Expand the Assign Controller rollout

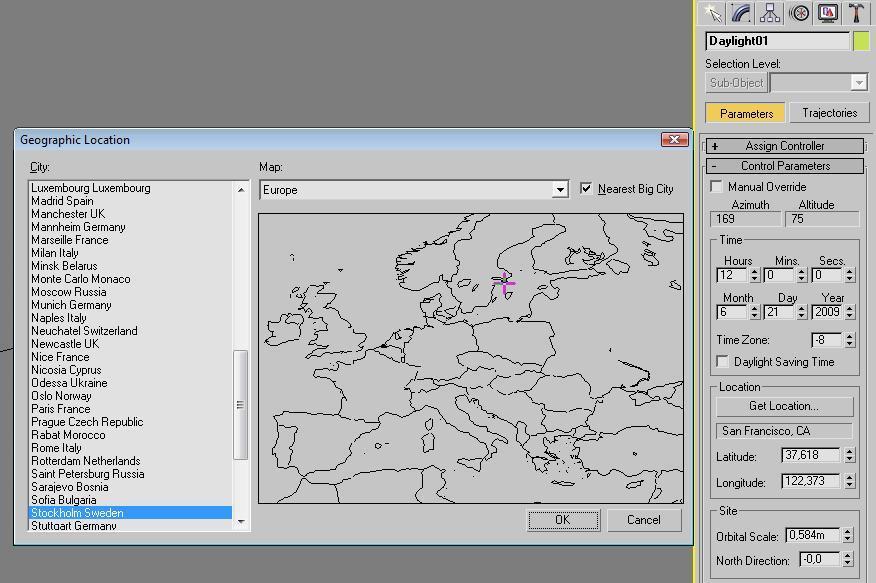(x=785, y=146)
